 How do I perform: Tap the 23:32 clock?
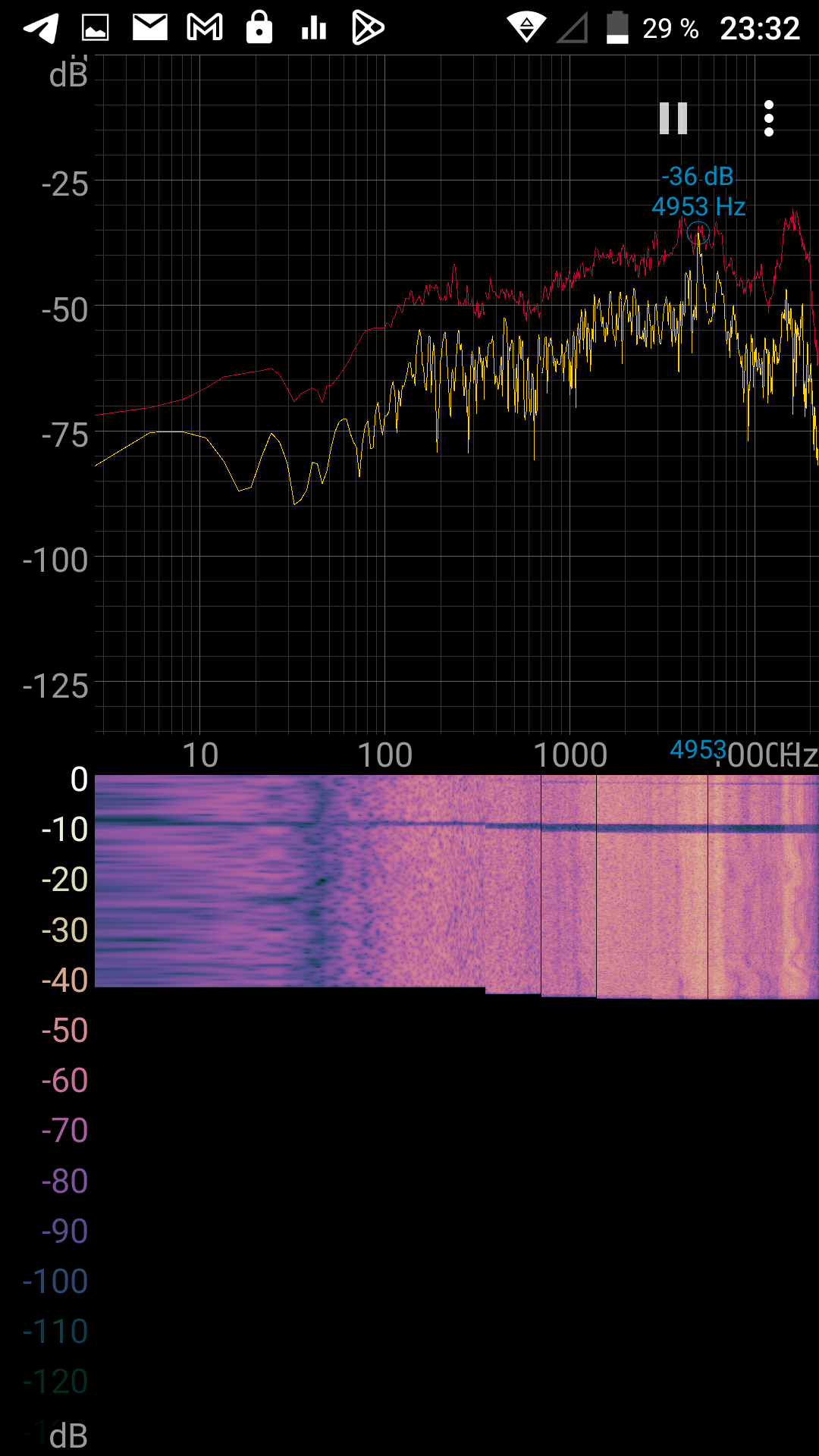[x=760, y=29]
